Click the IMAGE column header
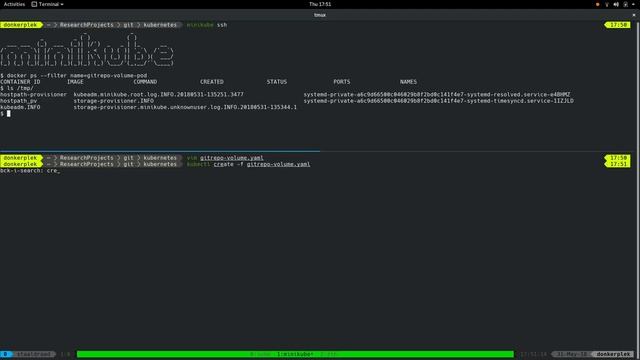The image size is (640, 360). pyautogui.click(x=75, y=82)
